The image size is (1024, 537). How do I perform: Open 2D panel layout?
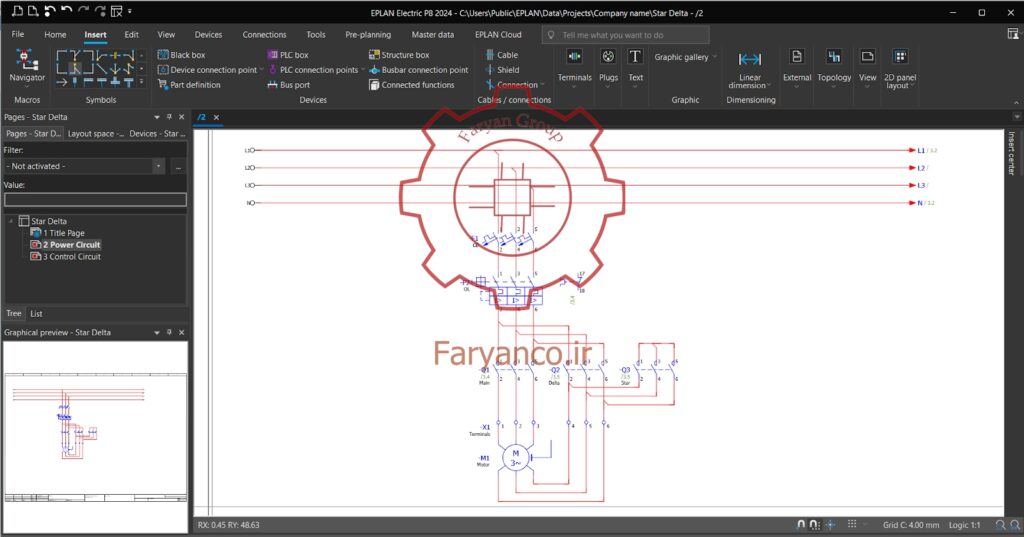tap(900, 69)
